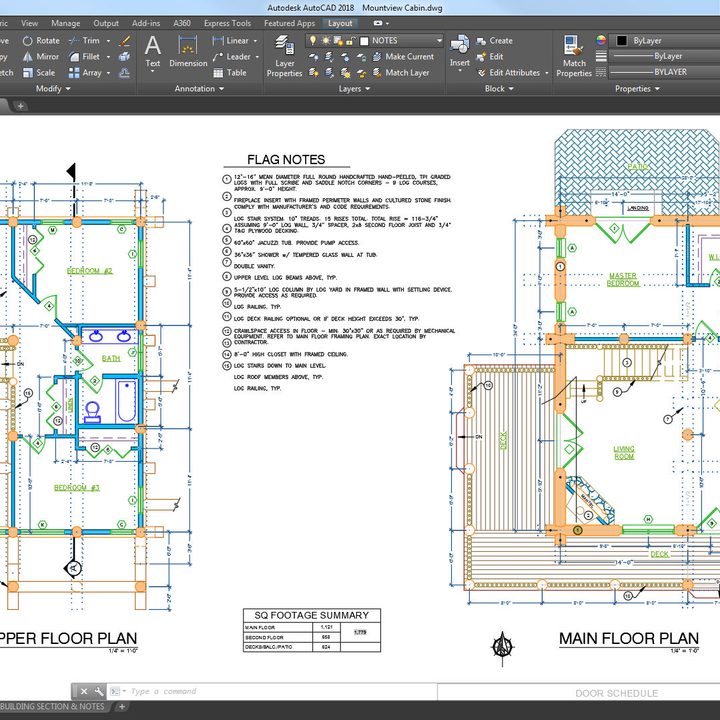Click Edit block
This screenshot has width=720, height=720.
489,56
